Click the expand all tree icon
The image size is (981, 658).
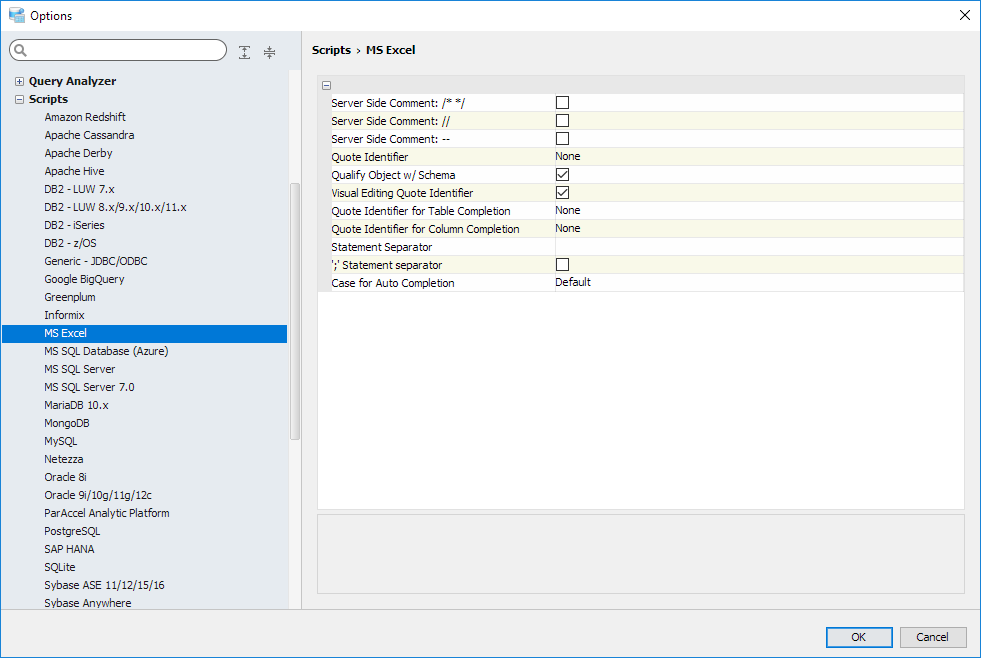pyautogui.click(x=245, y=52)
